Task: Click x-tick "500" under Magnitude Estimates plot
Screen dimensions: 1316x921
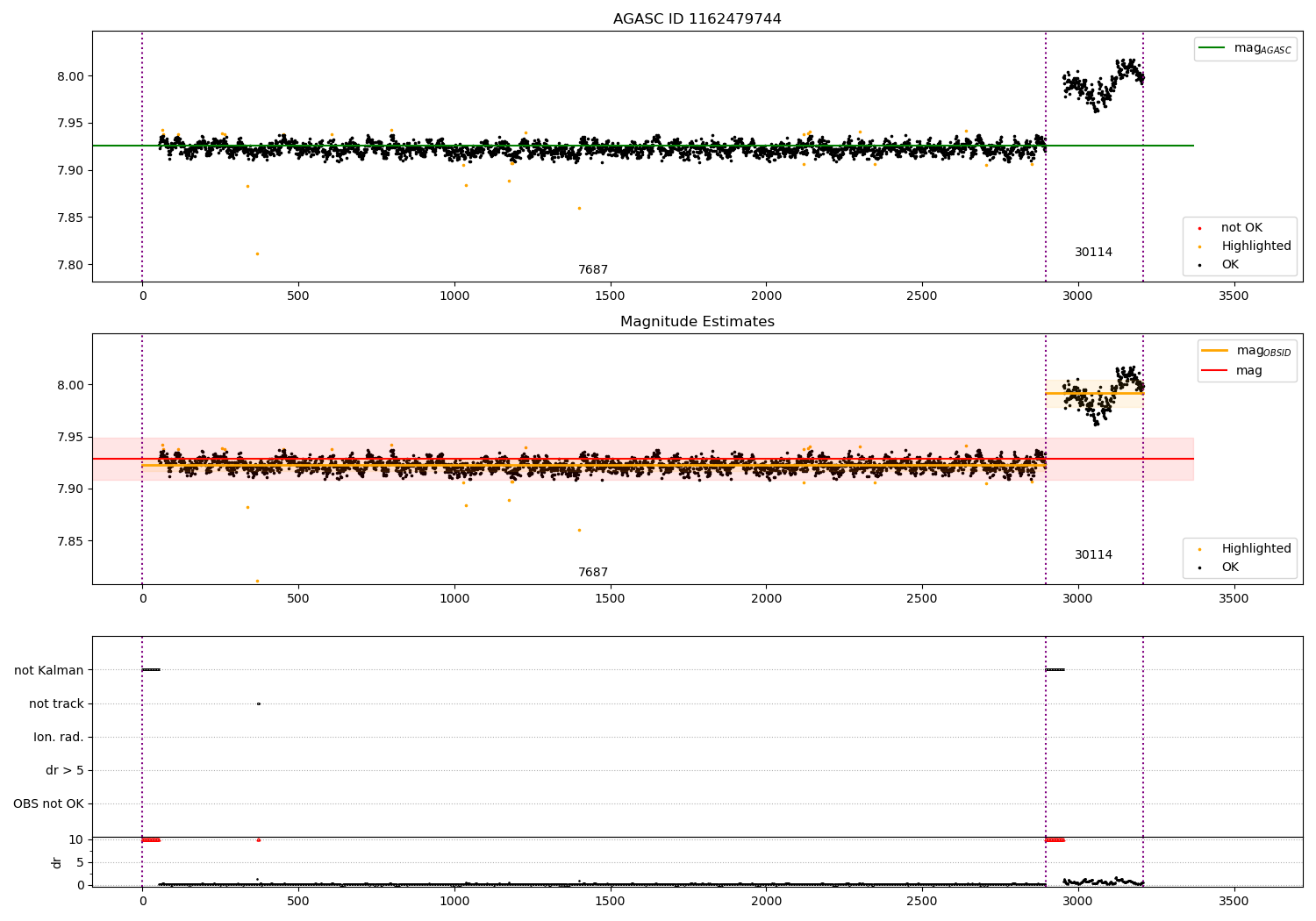Action: pyautogui.click(x=298, y=599)
